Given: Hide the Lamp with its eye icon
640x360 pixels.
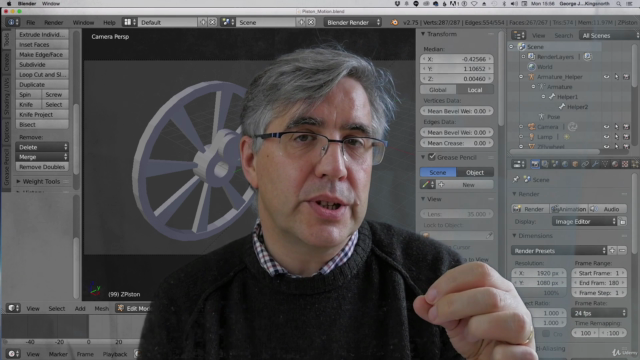Looking at the screenshot, I should (x=607, y=137).
